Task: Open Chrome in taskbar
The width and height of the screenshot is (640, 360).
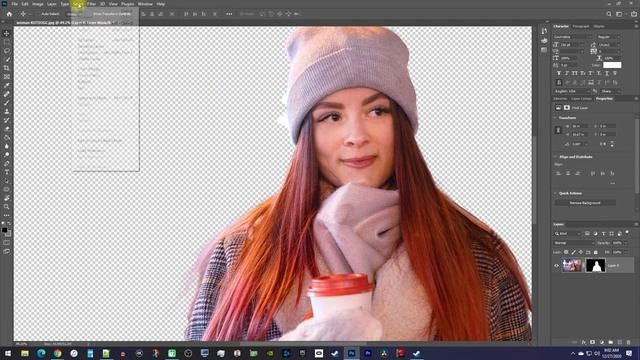Action: (58, 353)
